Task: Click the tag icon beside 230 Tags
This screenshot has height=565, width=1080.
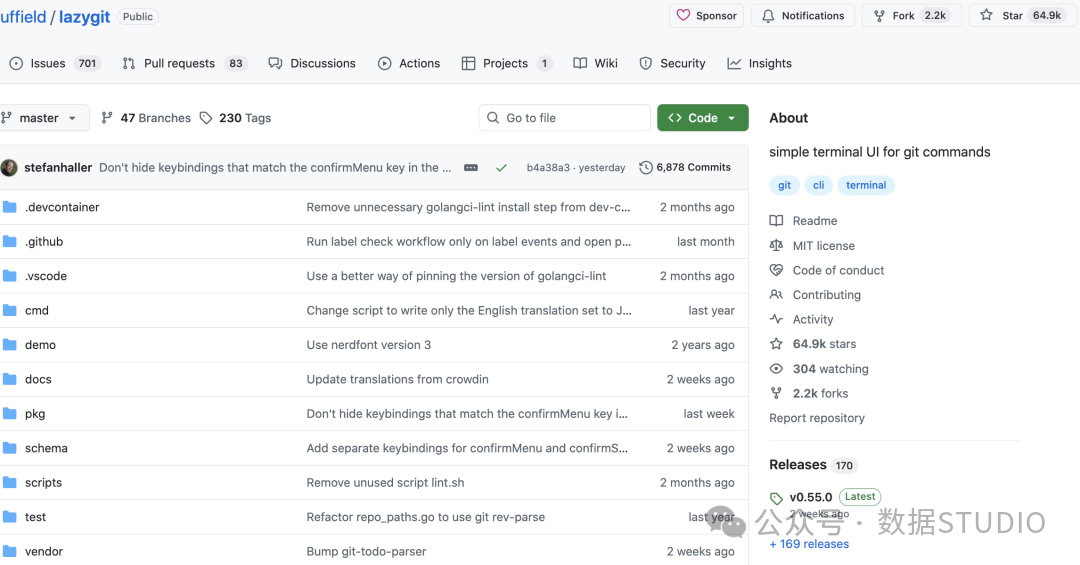Action: tap(206, 118)
